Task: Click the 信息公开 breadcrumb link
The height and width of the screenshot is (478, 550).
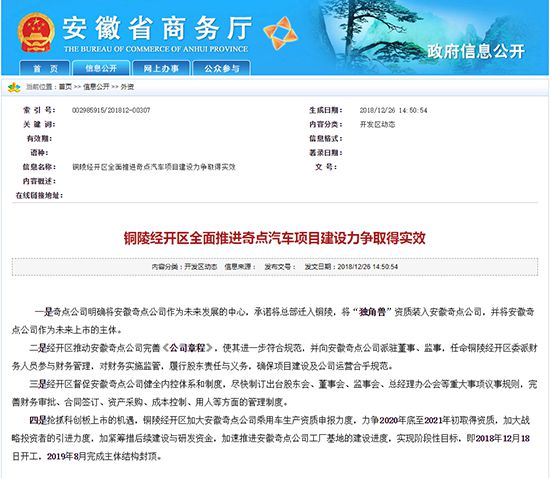Action: coord(96,87)
